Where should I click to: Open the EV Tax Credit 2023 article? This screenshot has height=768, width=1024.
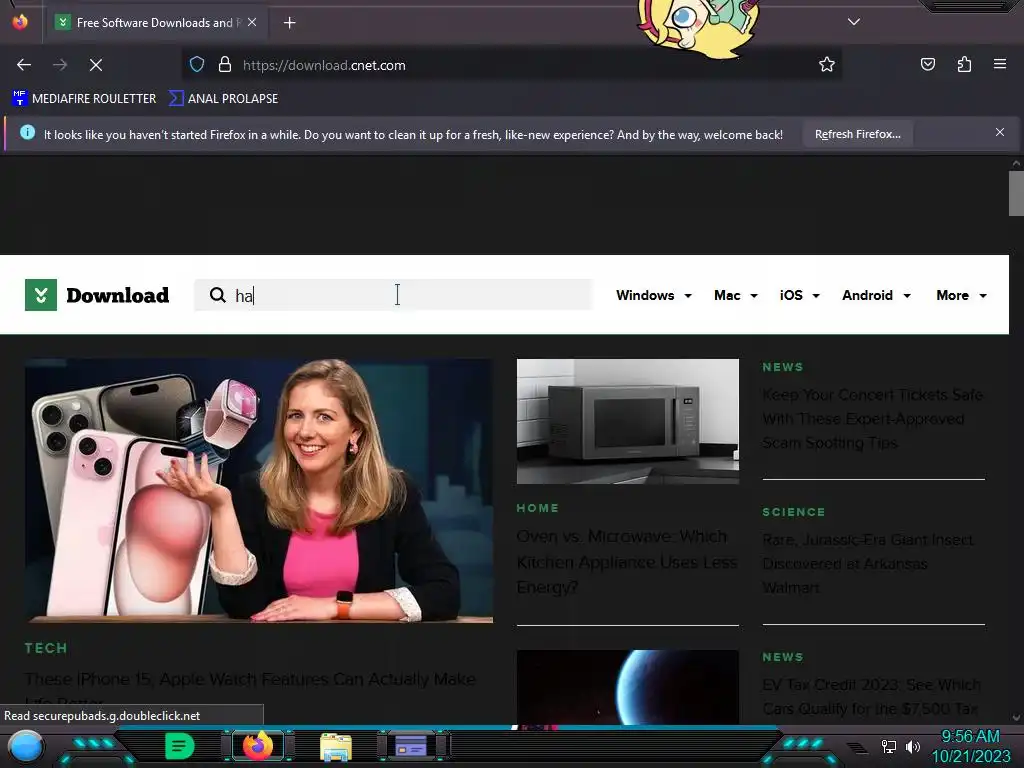(x=871, y=696)
